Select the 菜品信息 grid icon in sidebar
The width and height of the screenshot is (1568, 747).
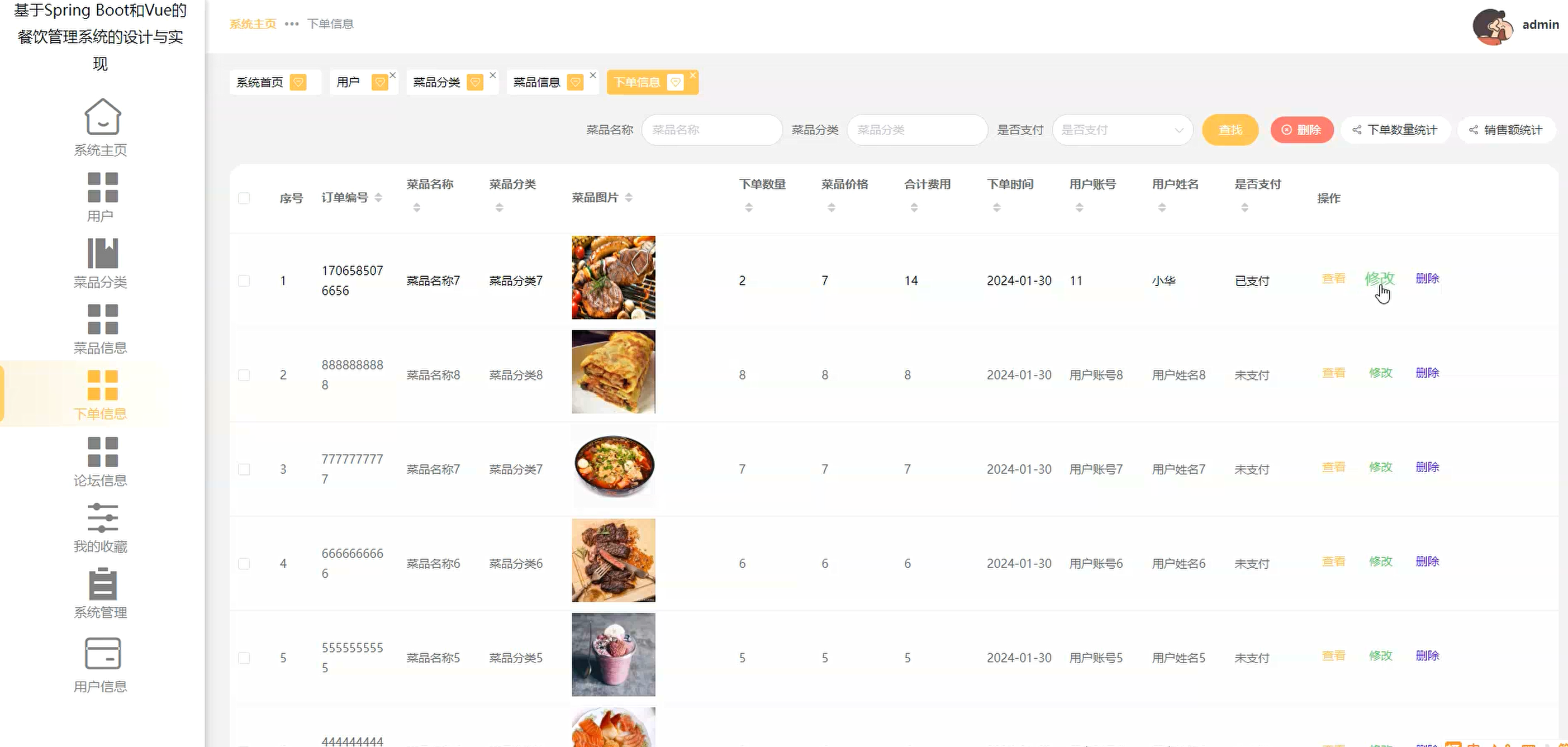(102, 319)
